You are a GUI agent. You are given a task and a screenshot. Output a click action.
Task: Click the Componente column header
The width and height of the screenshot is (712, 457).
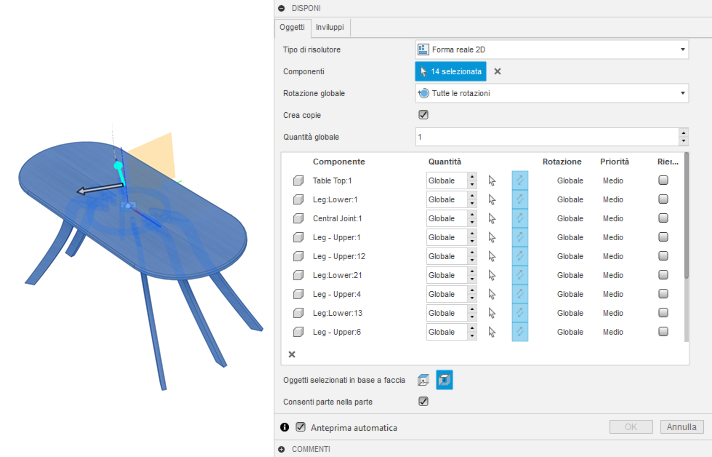(339, 162)
